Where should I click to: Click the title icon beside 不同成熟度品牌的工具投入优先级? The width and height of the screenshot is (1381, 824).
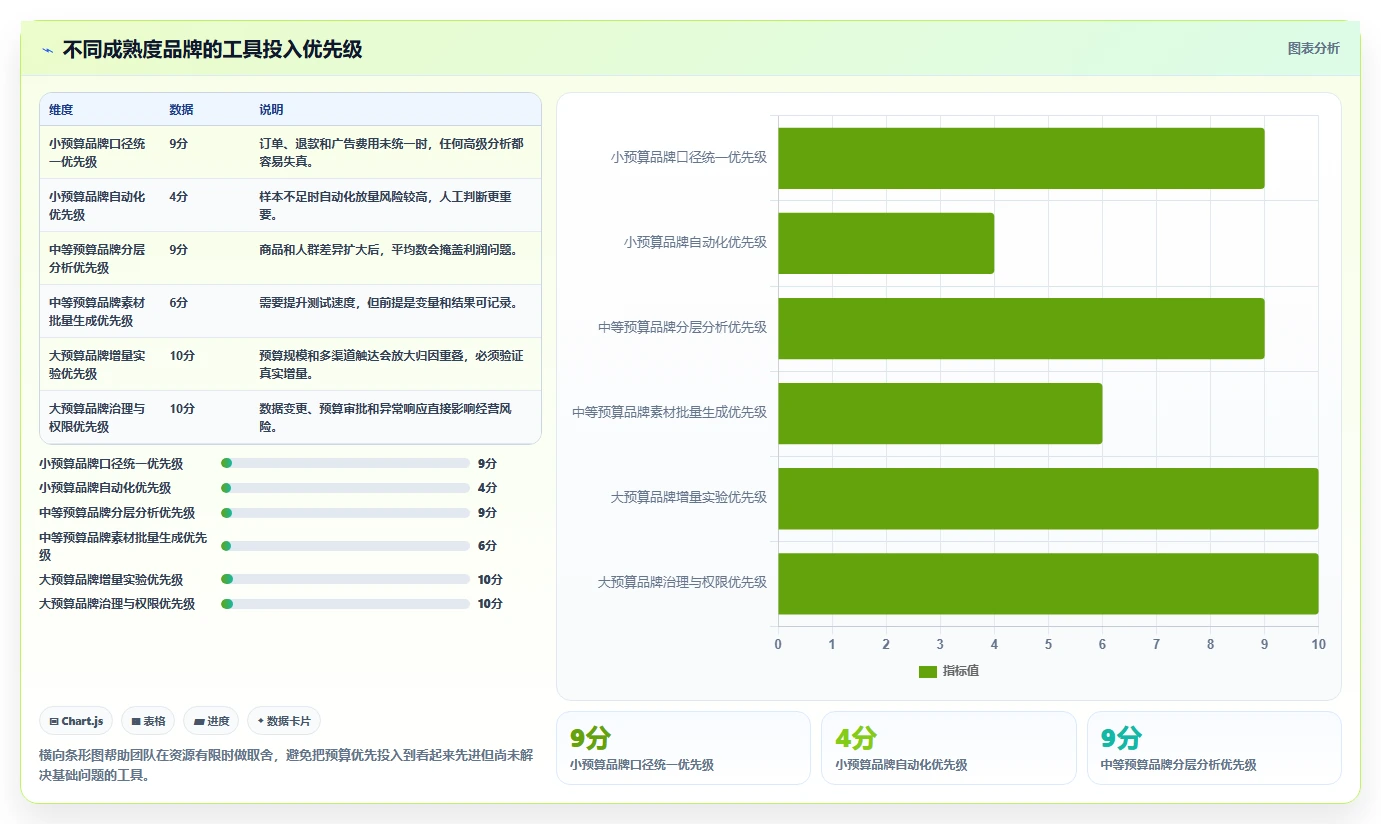pos(48,50)
